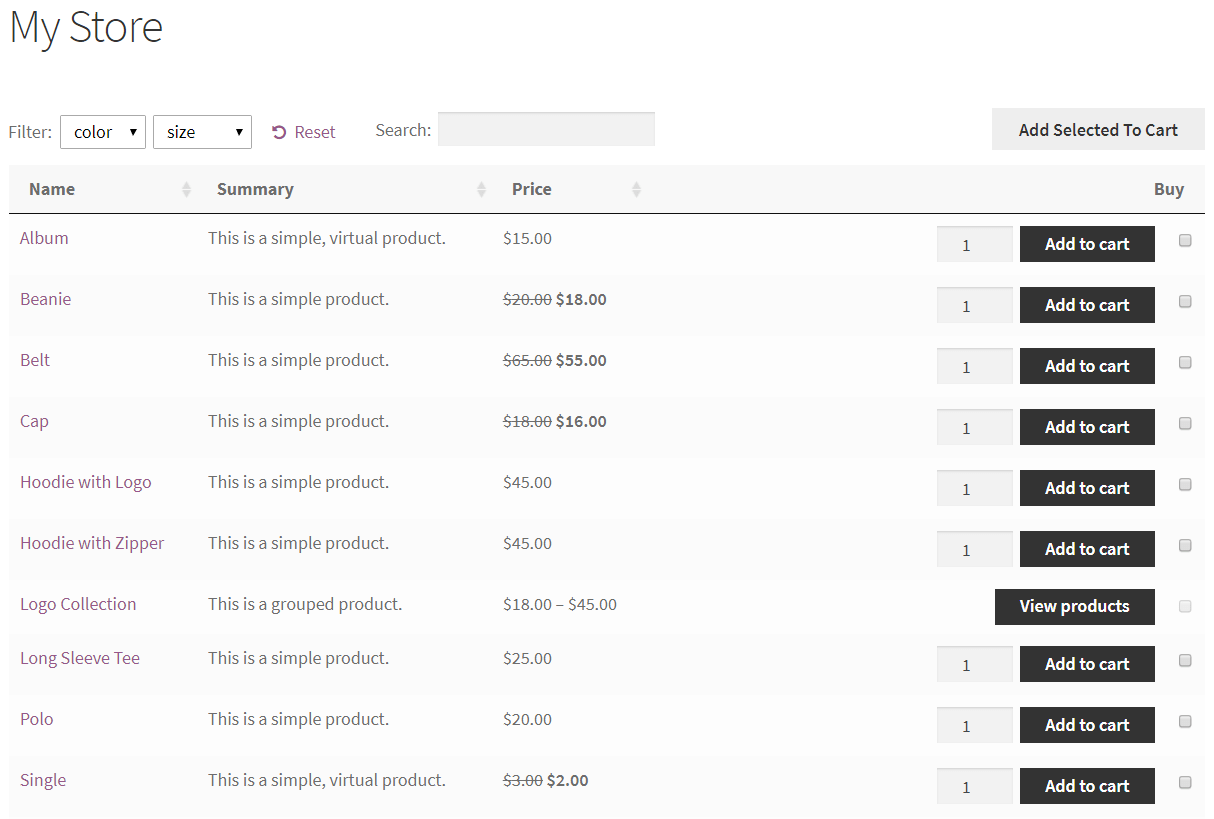Click inside the Search input field
Screen dimensions: 1214x819
coord(546,129)
